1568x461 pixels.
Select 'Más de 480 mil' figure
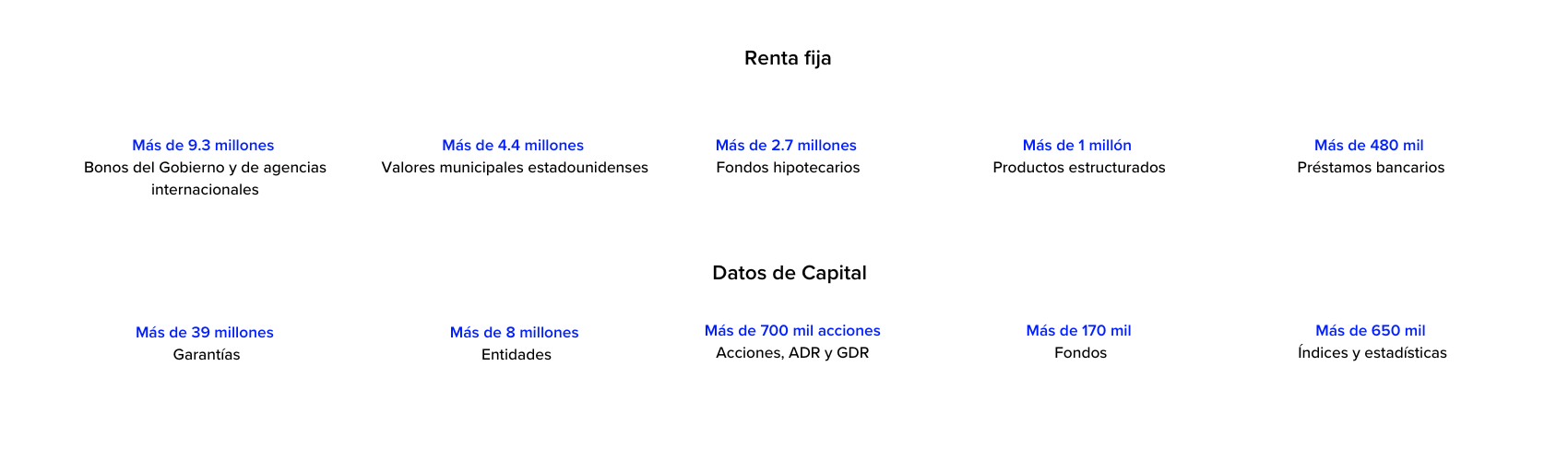(1369, 145)
